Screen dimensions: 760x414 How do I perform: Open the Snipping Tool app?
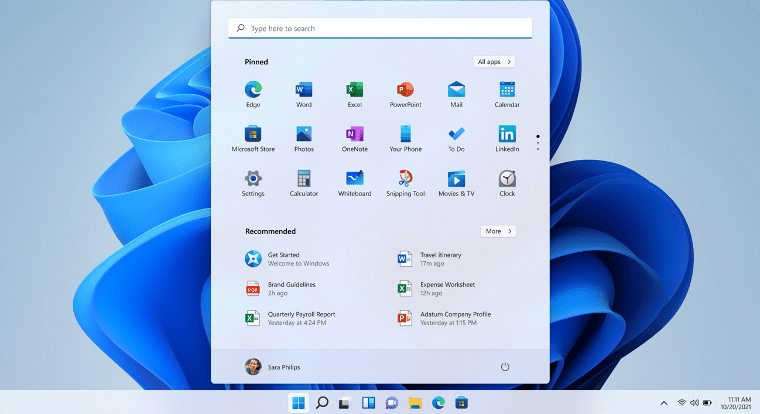405,179
